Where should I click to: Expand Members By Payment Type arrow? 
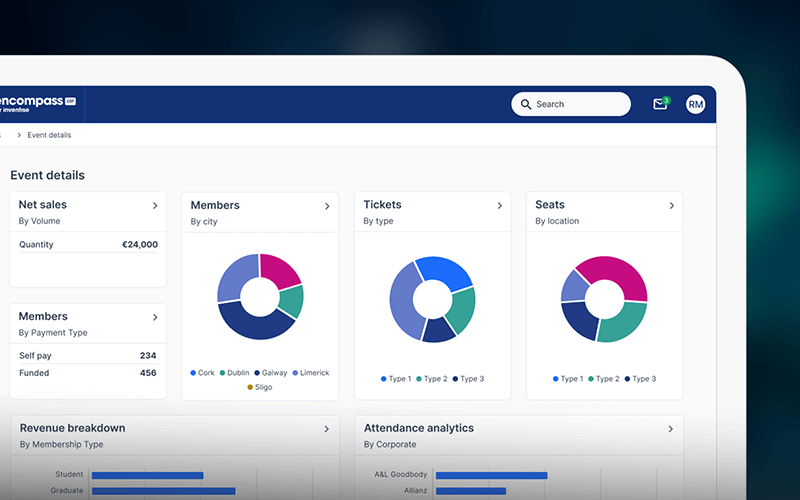[155, 318]
